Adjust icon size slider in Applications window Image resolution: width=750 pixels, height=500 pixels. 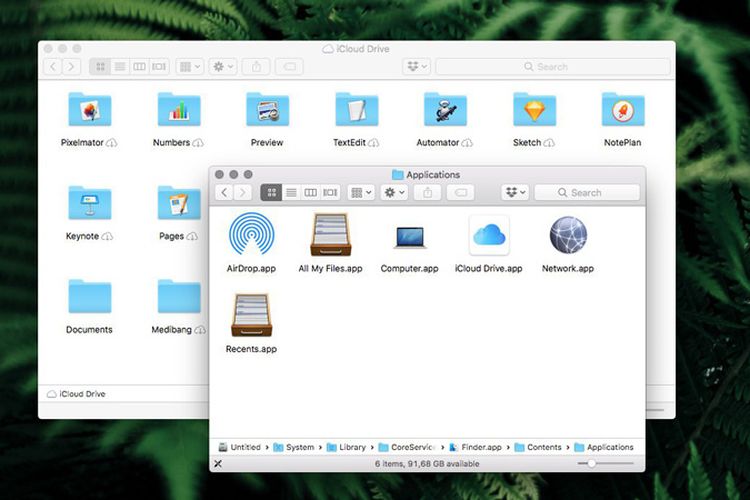pyautogui.click(x=606, y=463)
